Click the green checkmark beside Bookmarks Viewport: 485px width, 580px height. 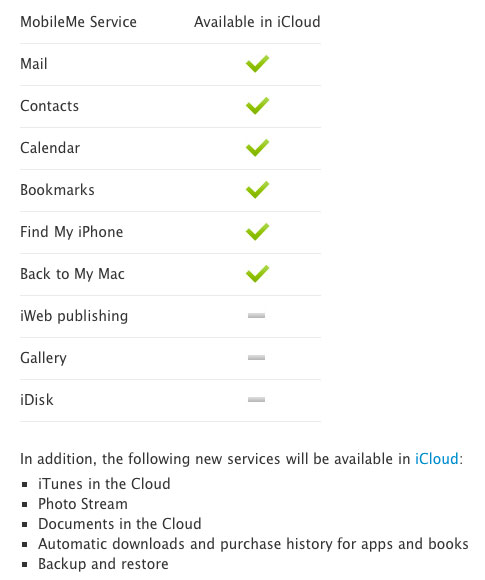(257, 190)
